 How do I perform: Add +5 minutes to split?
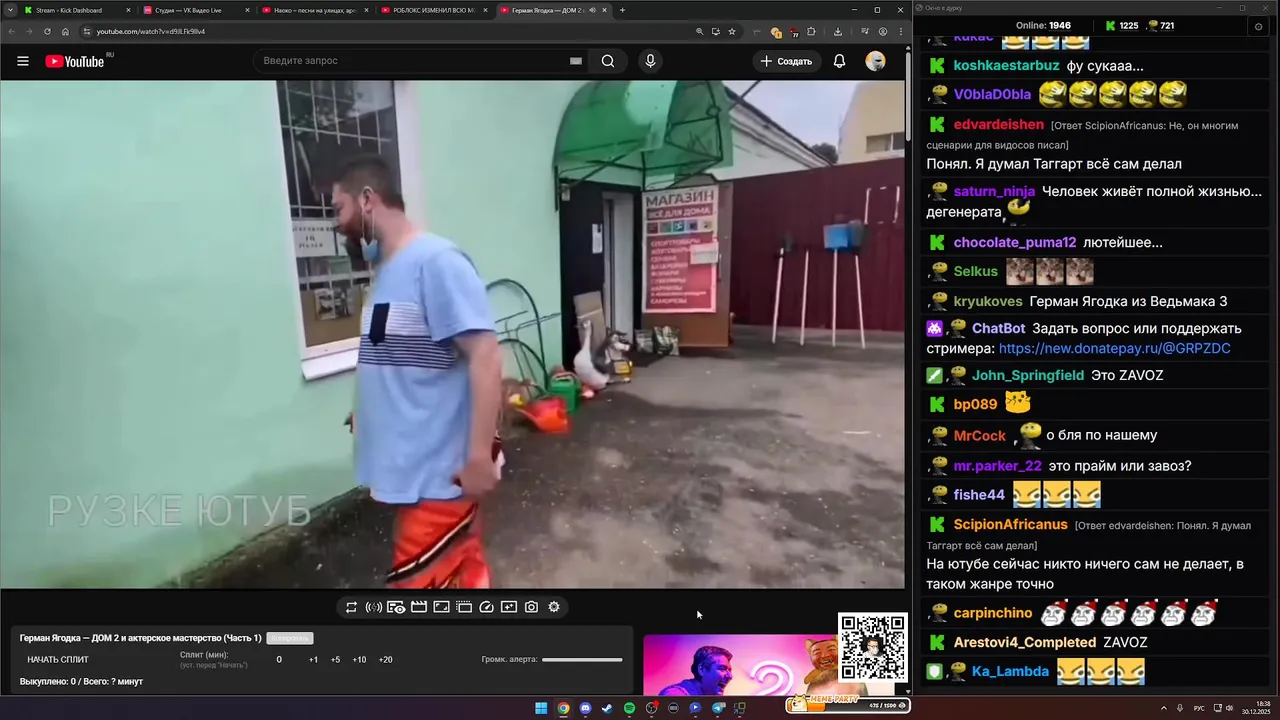tap(335, 660)
